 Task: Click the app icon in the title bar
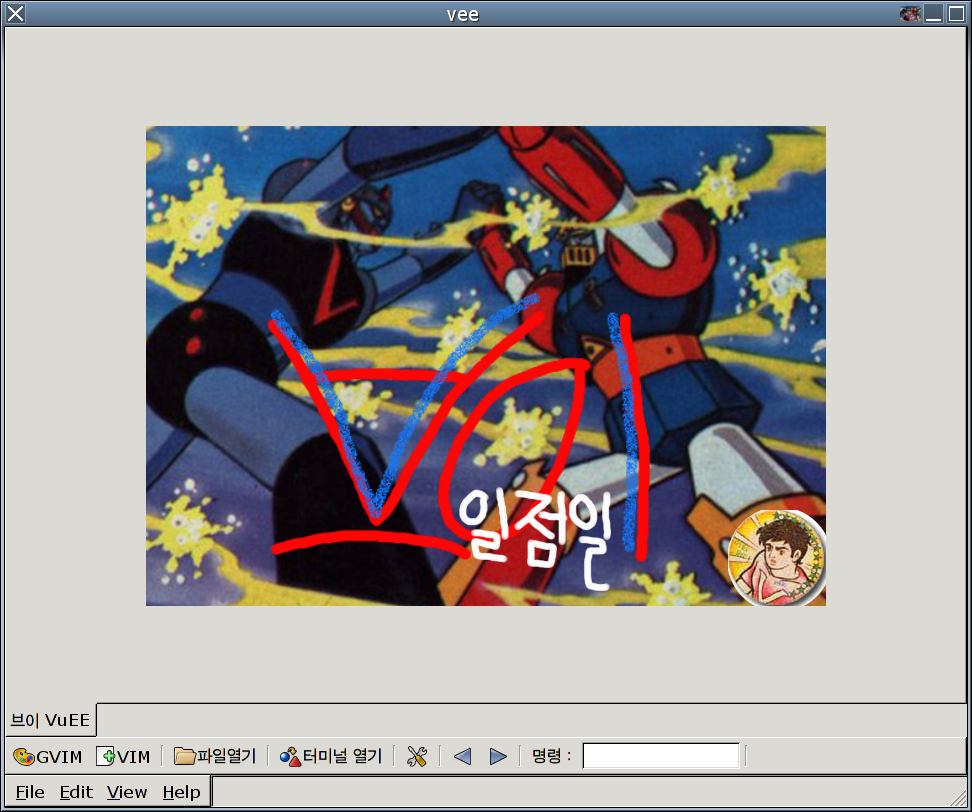pyautogui.click(x=910, y=13)
